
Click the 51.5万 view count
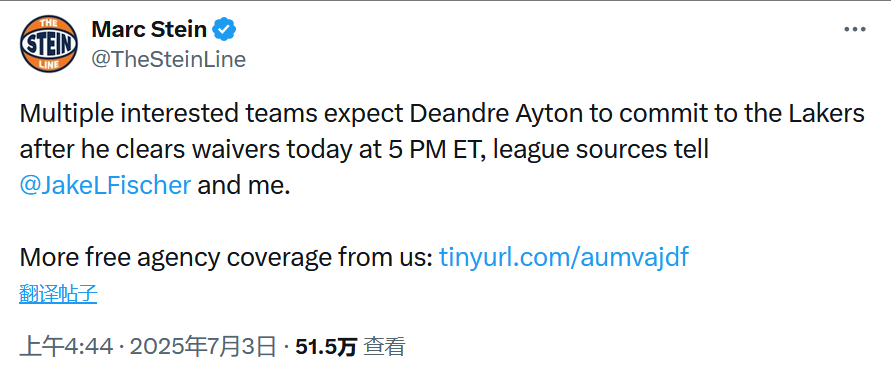pos(326,346)
